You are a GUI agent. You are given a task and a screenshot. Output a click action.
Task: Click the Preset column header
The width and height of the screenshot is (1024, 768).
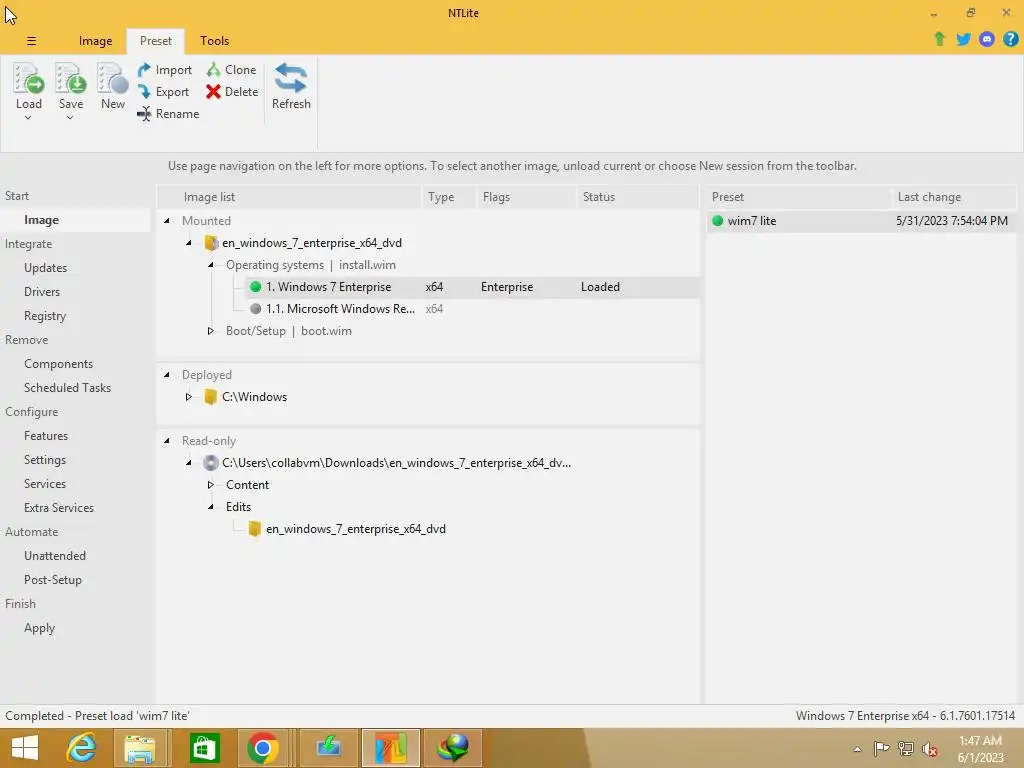799,197
